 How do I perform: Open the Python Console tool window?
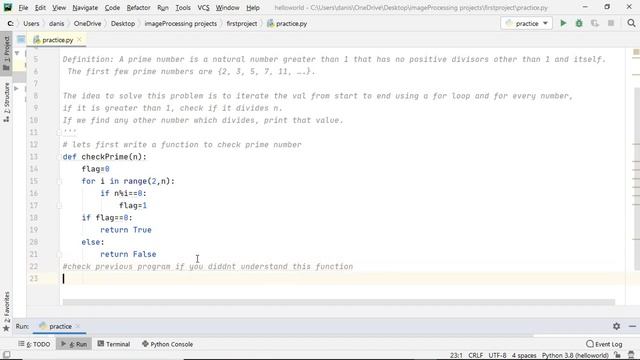pyautogui.click(x=167, y=344)
